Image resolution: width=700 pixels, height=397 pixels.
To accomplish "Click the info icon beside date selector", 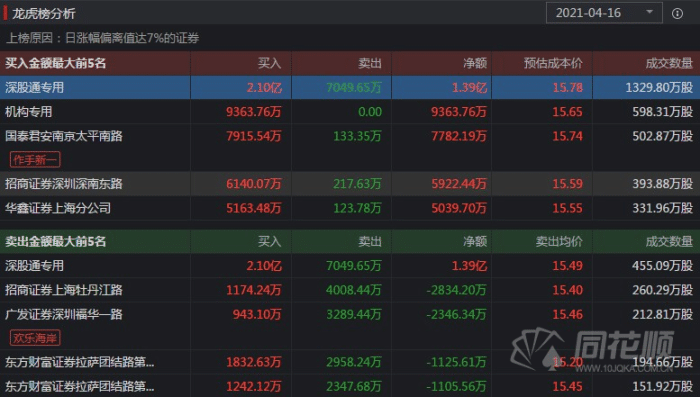I will [677, 13].
